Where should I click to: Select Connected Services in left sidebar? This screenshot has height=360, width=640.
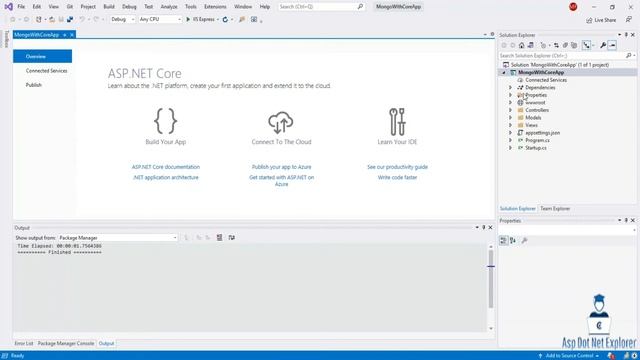tap(47, 71)
